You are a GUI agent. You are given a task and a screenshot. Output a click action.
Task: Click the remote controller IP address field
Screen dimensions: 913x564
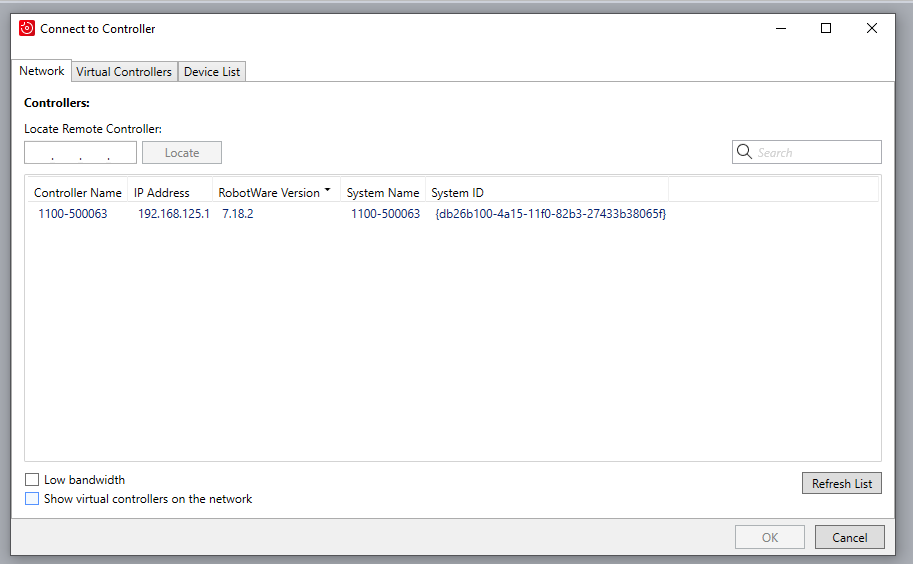coord(80,153)
